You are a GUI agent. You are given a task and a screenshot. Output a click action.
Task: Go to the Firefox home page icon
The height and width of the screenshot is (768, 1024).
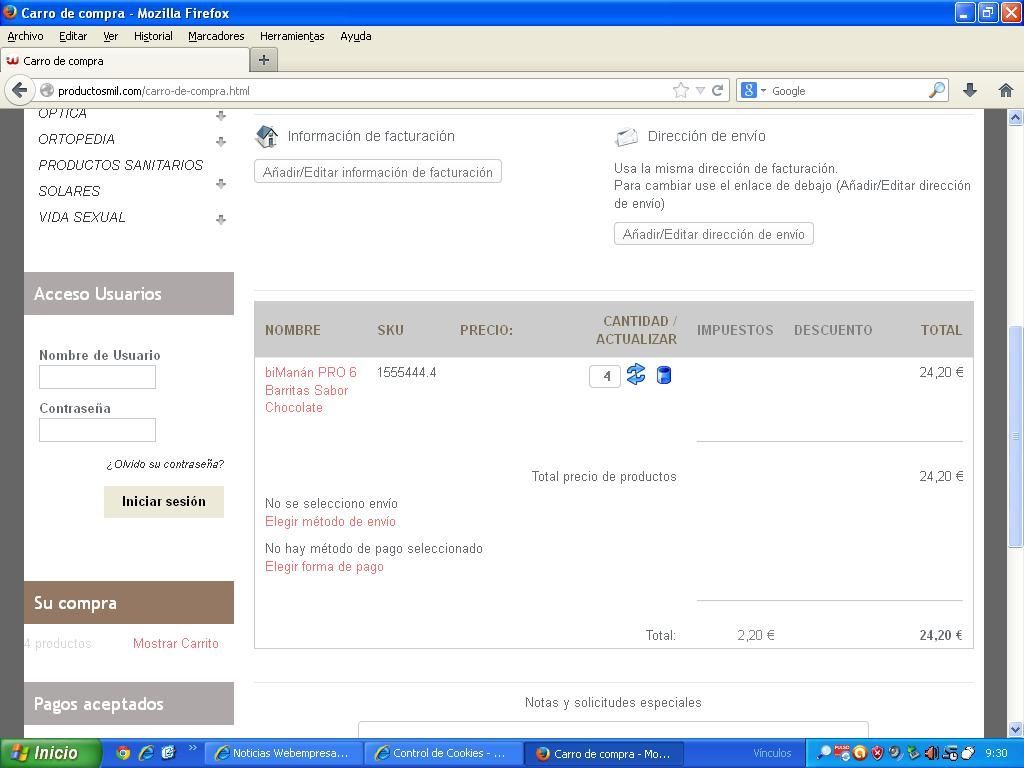(1006, 90)
